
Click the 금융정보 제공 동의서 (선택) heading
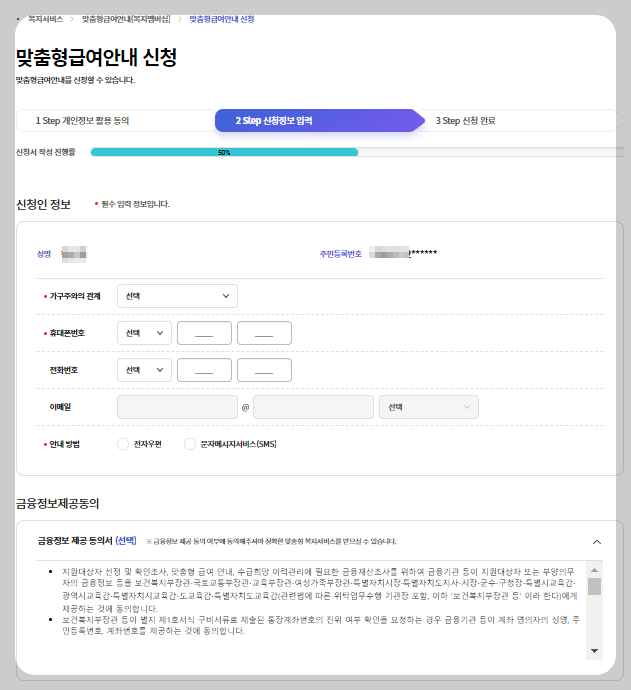[87, 541]
